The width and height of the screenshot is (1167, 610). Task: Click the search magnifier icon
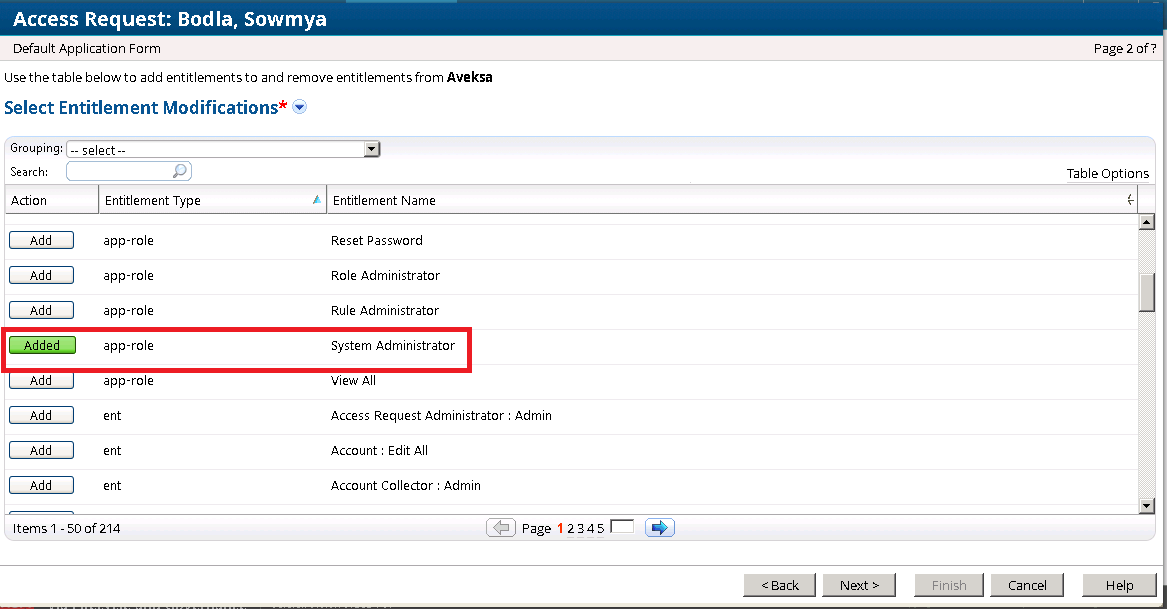point(179,170)
